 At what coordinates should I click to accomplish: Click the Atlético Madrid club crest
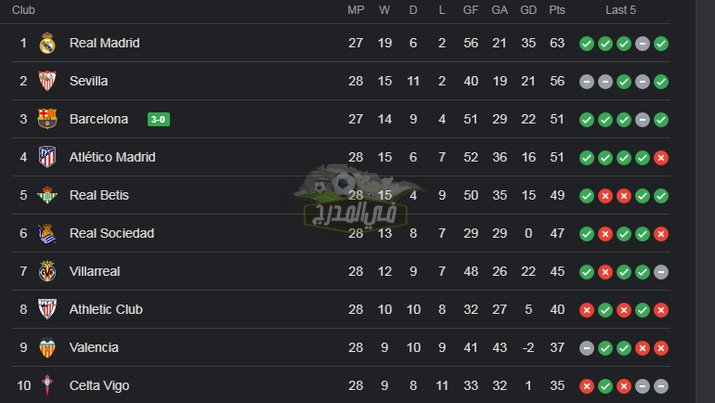[47, 157]
